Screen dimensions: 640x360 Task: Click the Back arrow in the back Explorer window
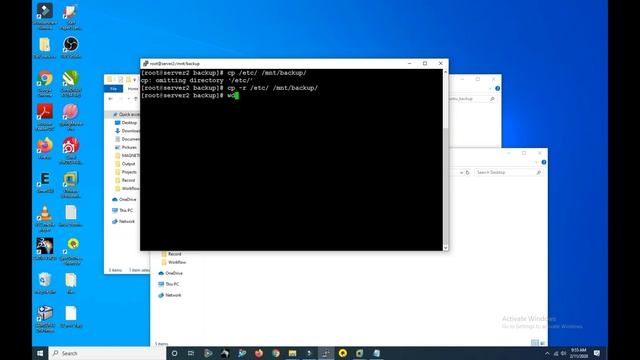[110, 99]
